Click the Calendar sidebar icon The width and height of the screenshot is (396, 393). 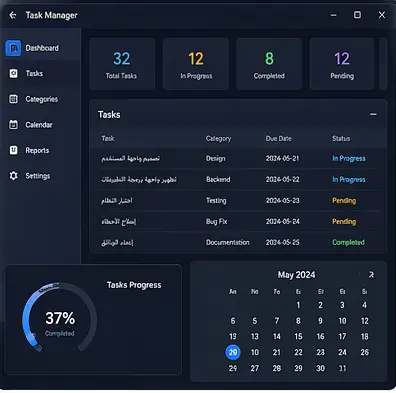pyautogui.click(x=13, y=125)
